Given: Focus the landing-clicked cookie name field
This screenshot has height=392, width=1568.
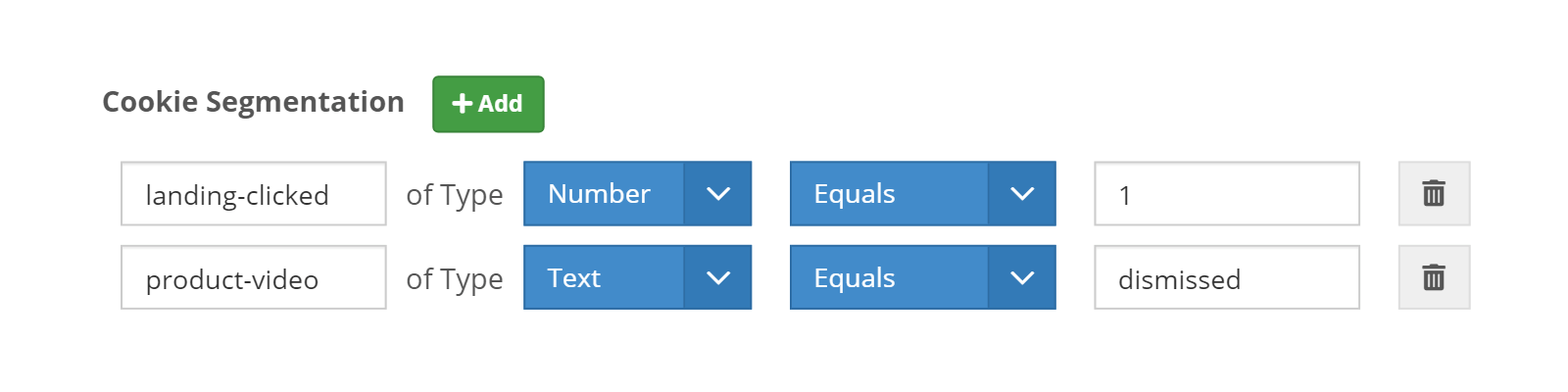Looking at the screenshot, I should (x=254, y=193).
